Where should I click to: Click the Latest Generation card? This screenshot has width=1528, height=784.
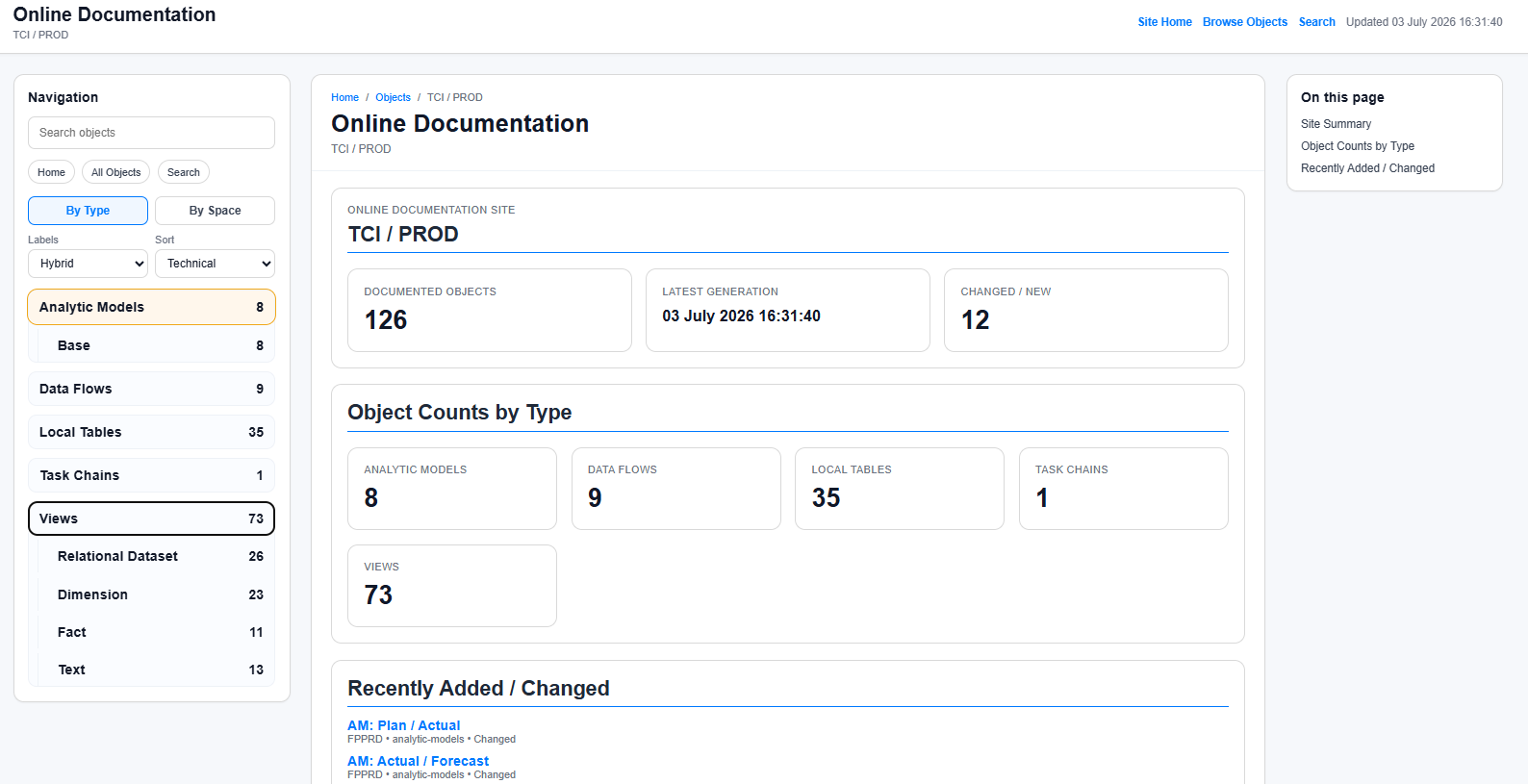(788, 310)
